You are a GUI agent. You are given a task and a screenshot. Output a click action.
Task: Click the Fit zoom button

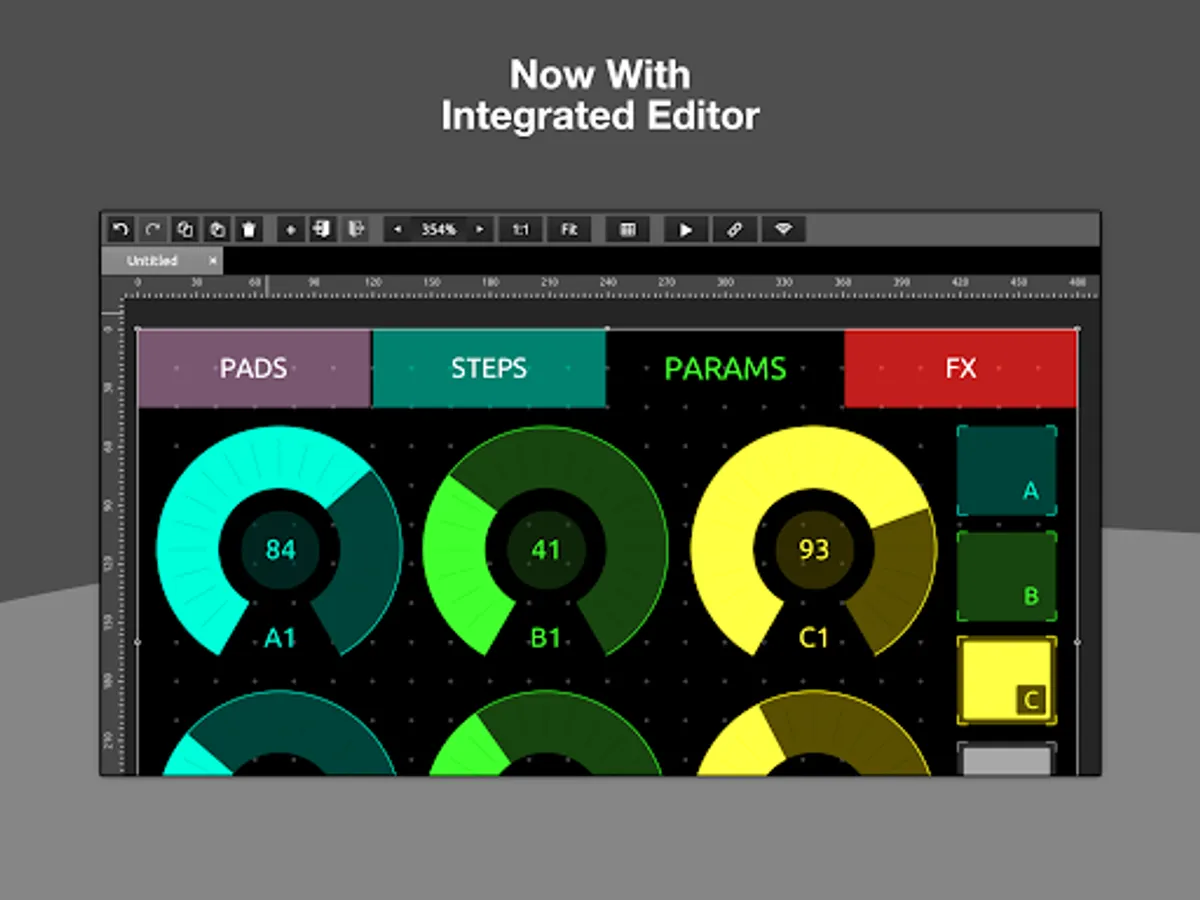tap(569, 229)
